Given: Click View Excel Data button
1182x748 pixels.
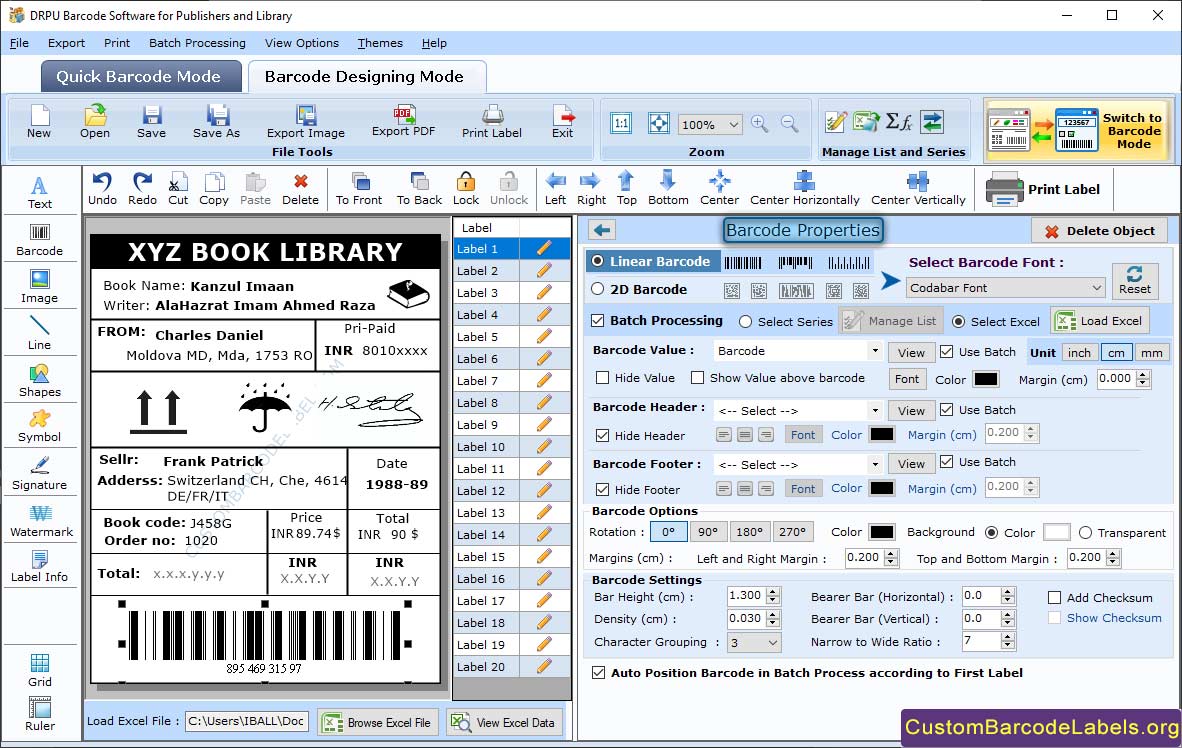Looking at the screenshot, I should [502, 722].
